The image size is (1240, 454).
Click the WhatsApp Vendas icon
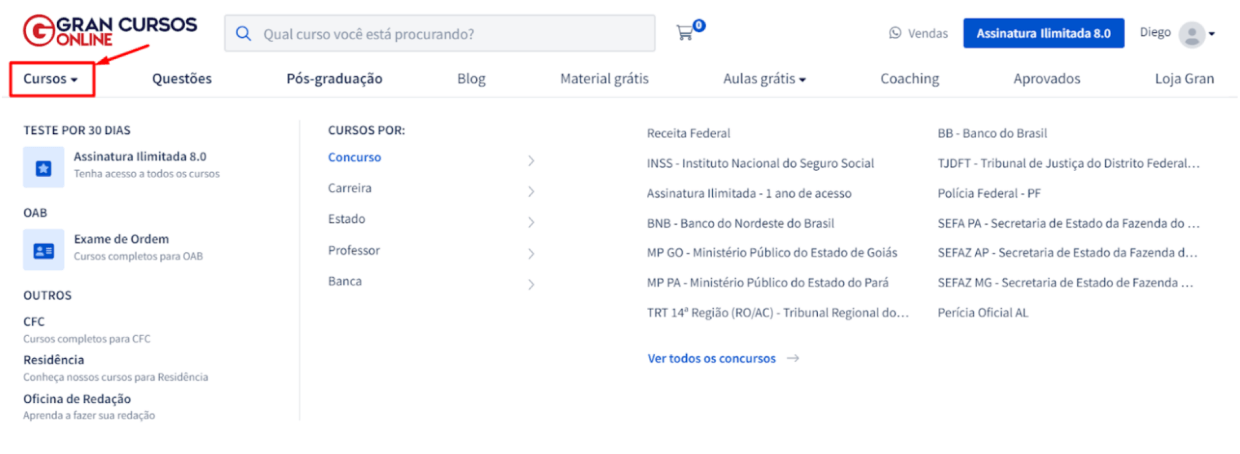[x=895, y=33]
